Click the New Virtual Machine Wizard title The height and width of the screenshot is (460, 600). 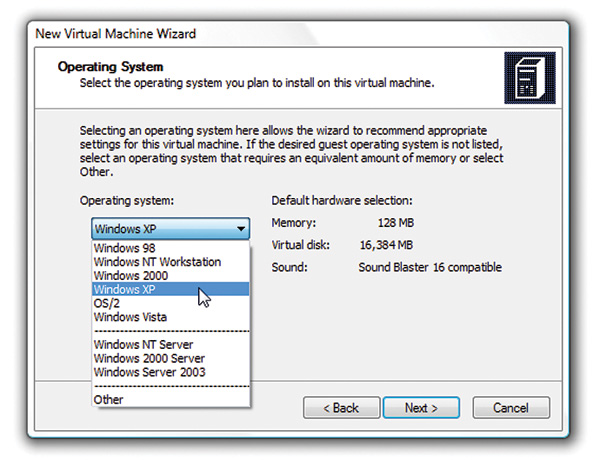pos(116,34)
